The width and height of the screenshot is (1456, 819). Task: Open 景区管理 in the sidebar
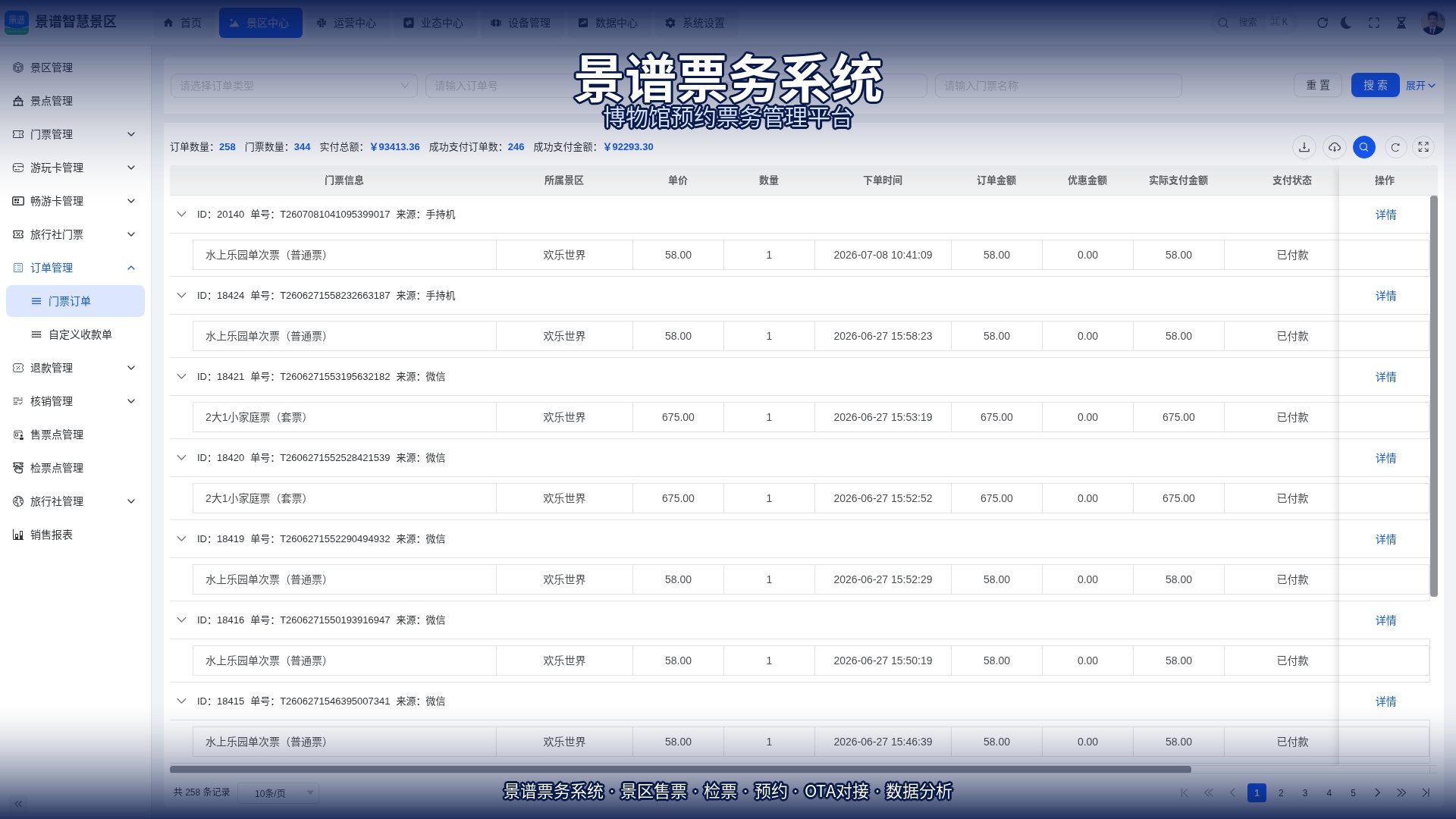[x=75, y=67]
